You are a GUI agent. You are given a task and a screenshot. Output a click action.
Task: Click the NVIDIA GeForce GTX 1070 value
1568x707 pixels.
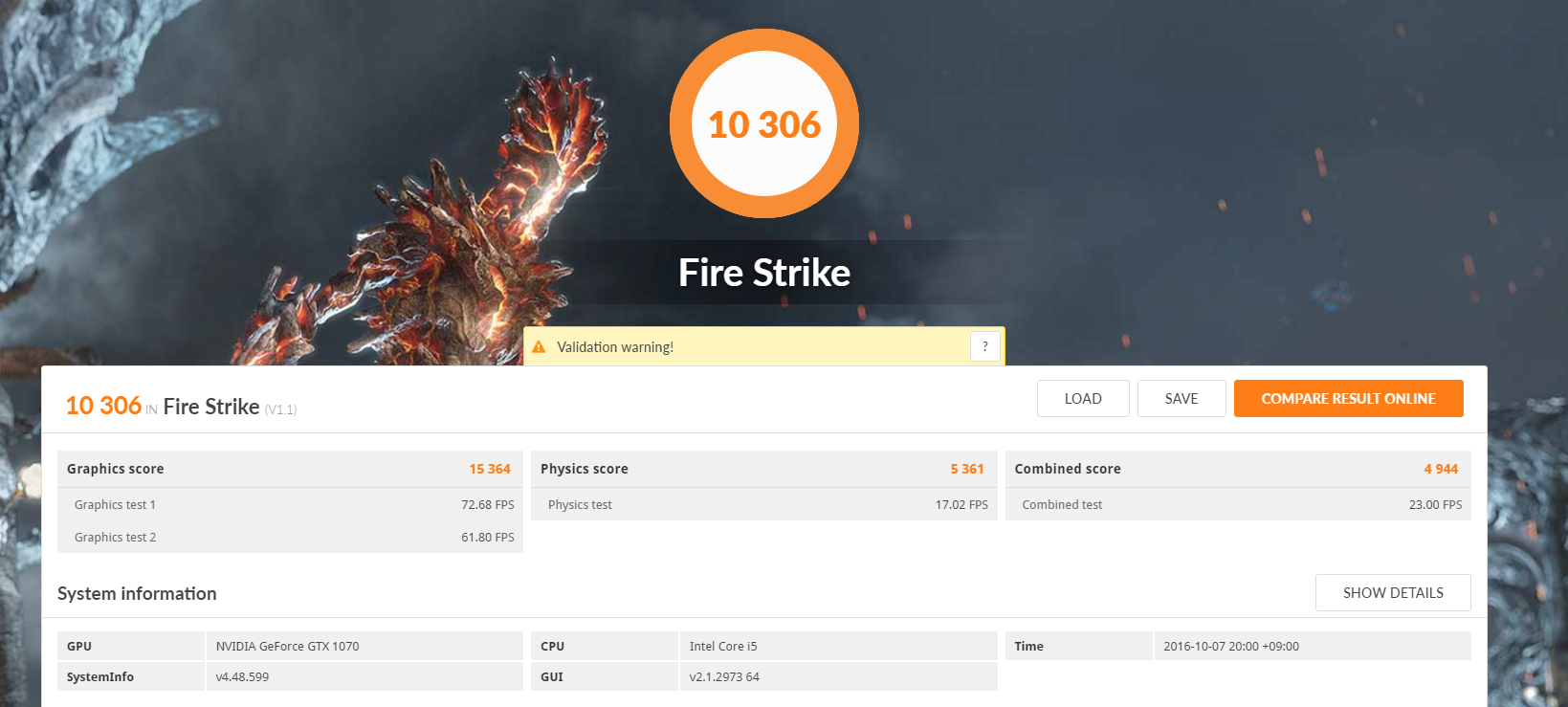(287, 647)
